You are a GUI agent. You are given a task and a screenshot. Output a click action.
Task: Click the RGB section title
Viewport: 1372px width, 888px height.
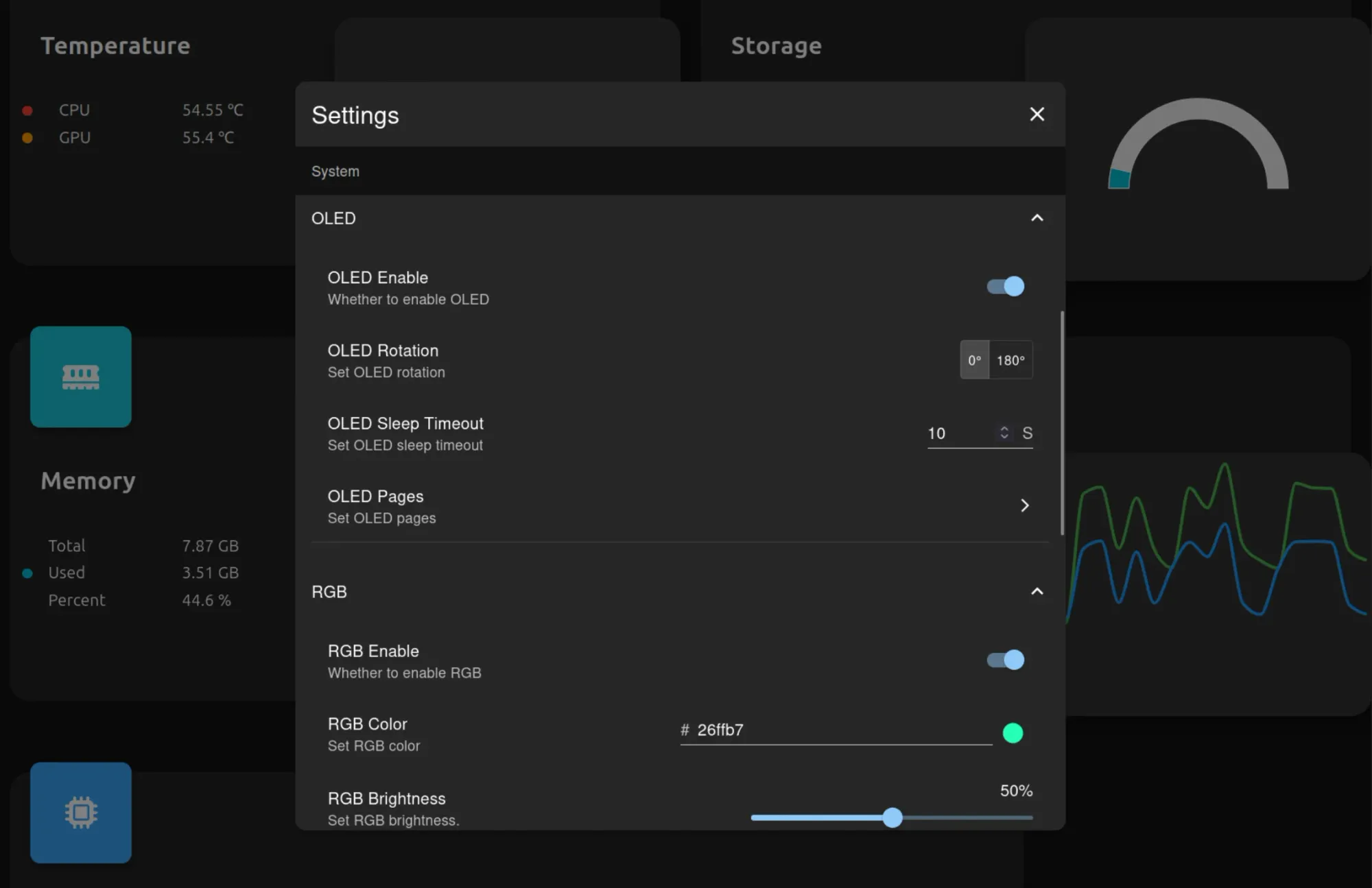pyautogui.click(x=329, y=592)
